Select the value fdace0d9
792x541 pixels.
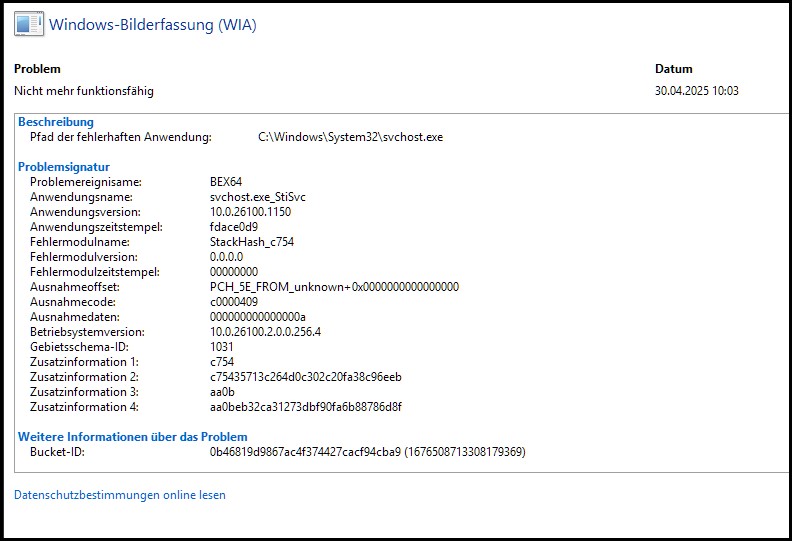coord(234,227)
